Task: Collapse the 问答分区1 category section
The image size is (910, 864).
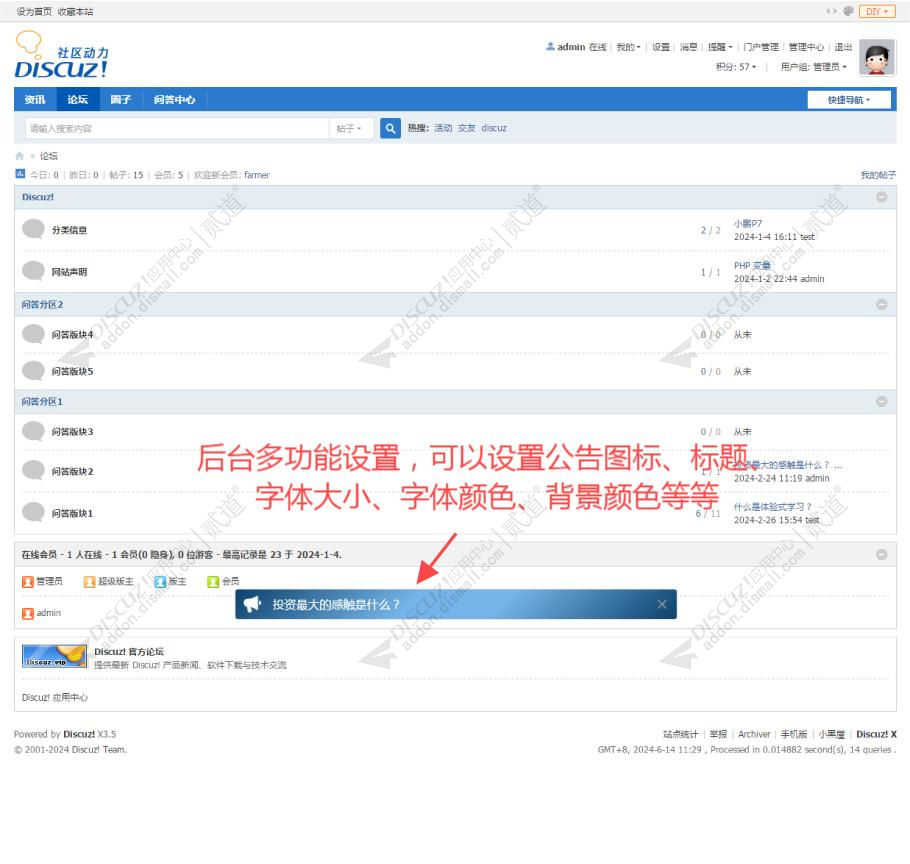Action: tap(882, 402)
